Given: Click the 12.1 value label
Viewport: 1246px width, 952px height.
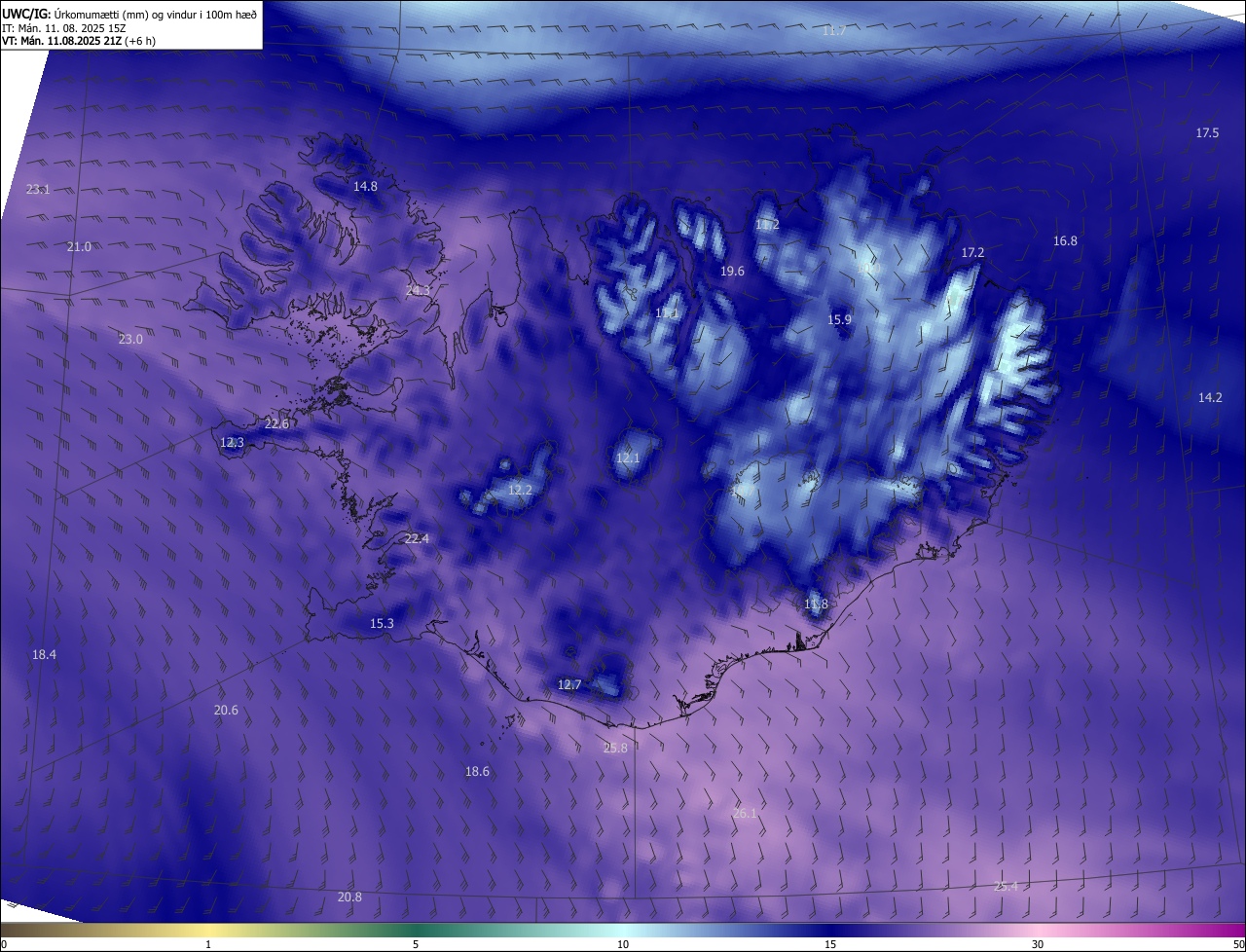Looking at the screenshot, I should pos(628,458).
